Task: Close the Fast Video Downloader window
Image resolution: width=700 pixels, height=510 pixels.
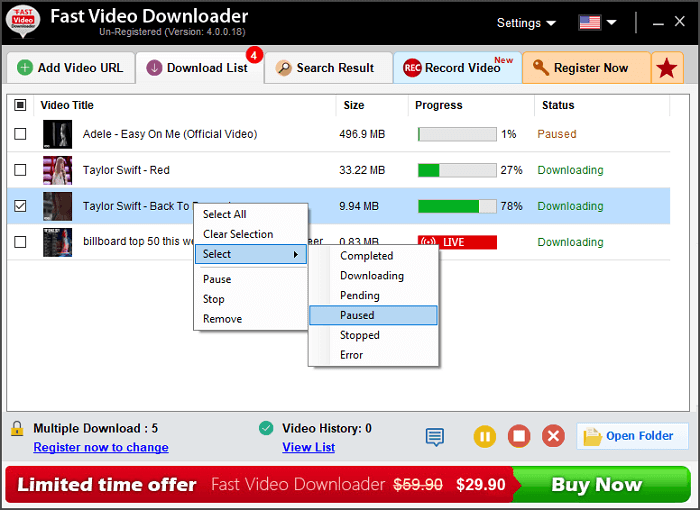Action: (679, 21)
